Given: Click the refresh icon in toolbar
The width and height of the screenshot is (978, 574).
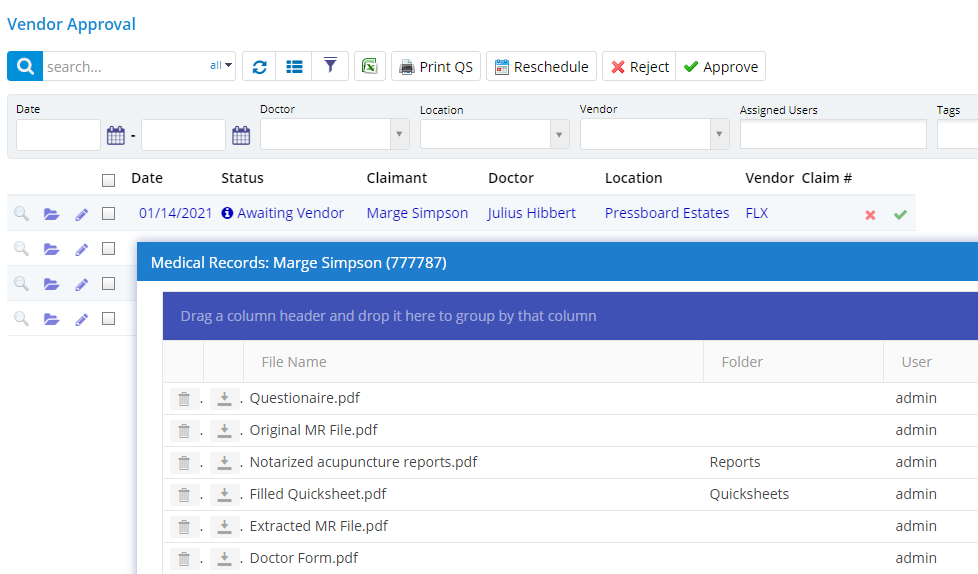Looking at the screenshot, I should pyautogui.click(x=260, y=67).
